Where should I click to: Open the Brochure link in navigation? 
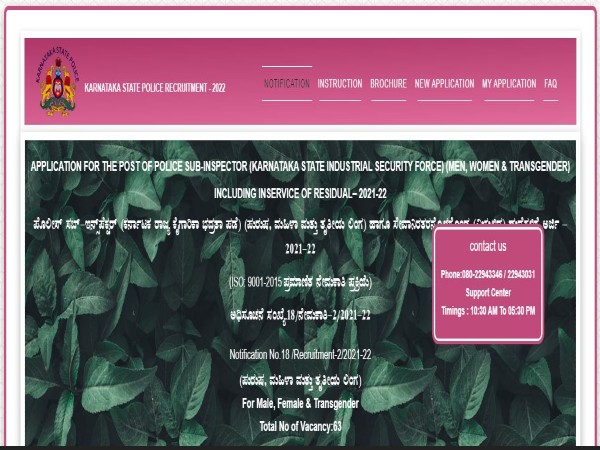pyautogui.click(x=388, y=84)
